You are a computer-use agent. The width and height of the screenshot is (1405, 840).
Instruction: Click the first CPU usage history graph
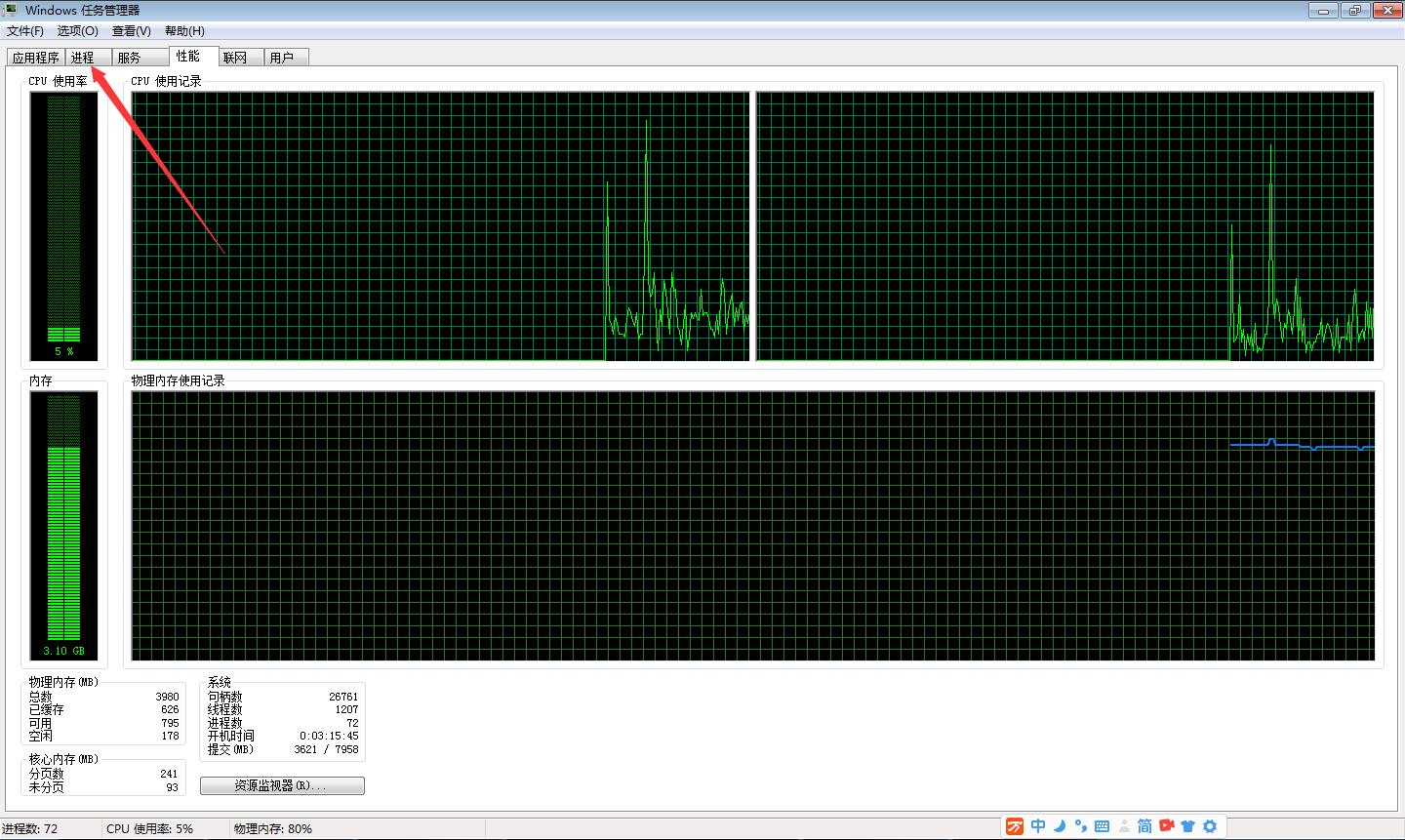(441, 226)
